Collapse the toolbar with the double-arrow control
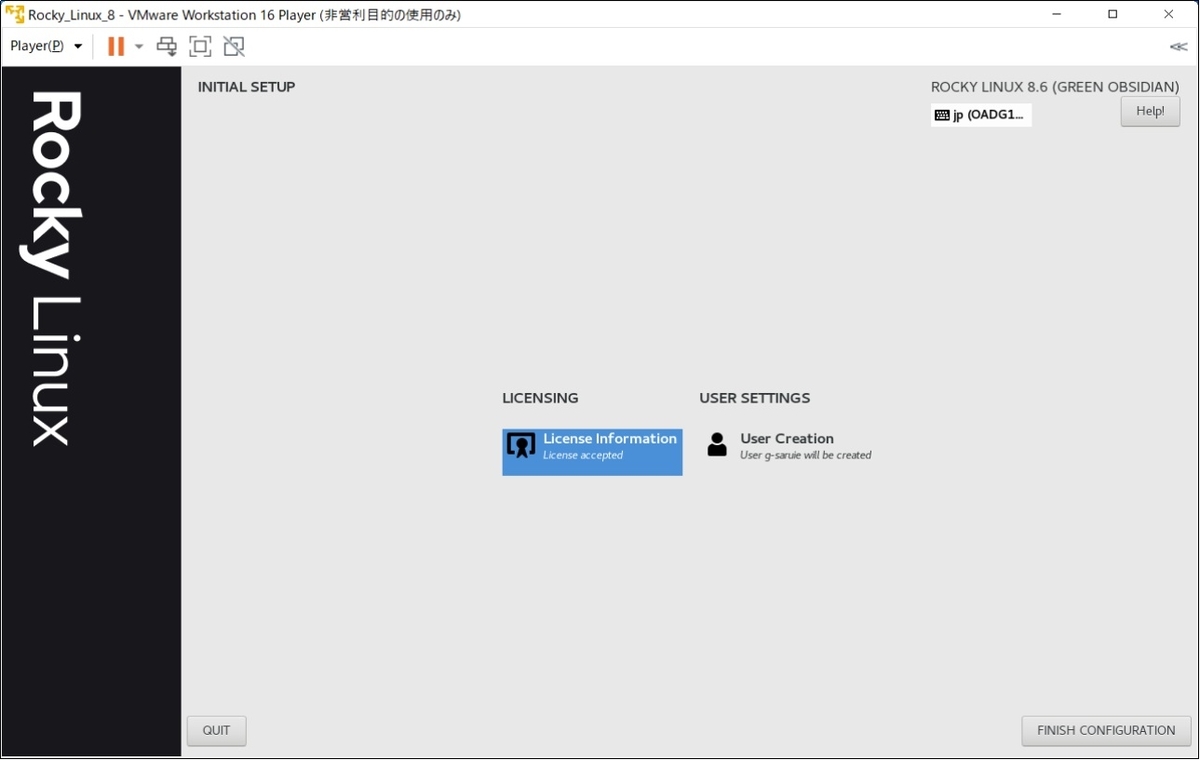1200x760 pixels. pos(1178,46)
